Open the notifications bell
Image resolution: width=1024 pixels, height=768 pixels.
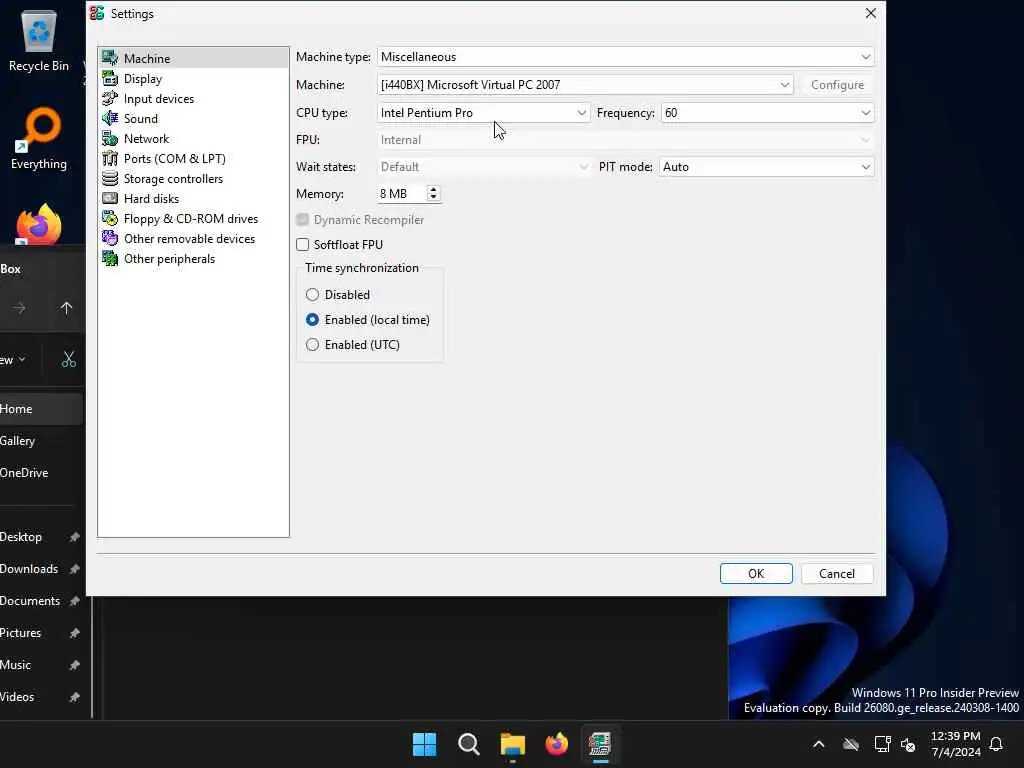[x=997, y=744]
